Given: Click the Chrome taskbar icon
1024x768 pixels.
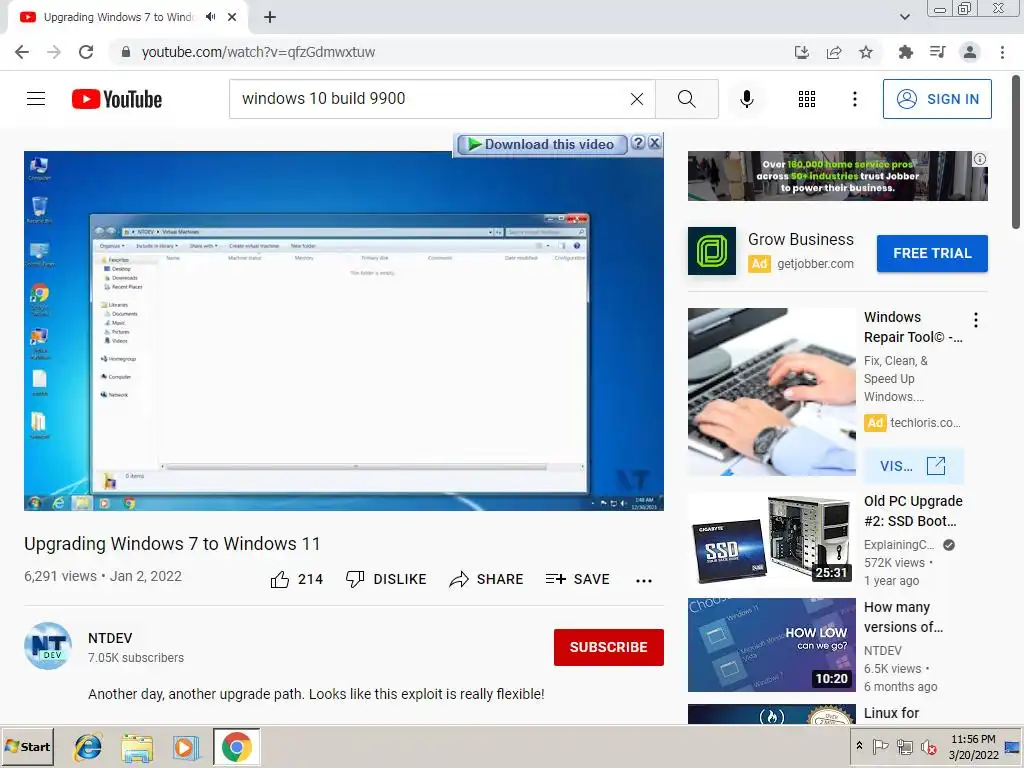Looking at the screenshot, I should pos(236,747).
